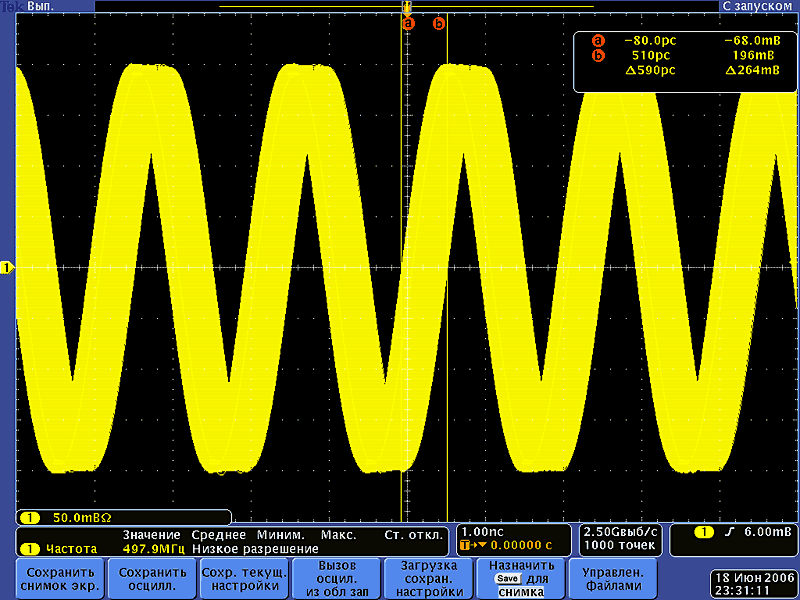This screenshot has height=600, width=800.
Task: Click the cursor 'b' marker above the waveform
Action: pyautogui.click(x=439, y=23)
